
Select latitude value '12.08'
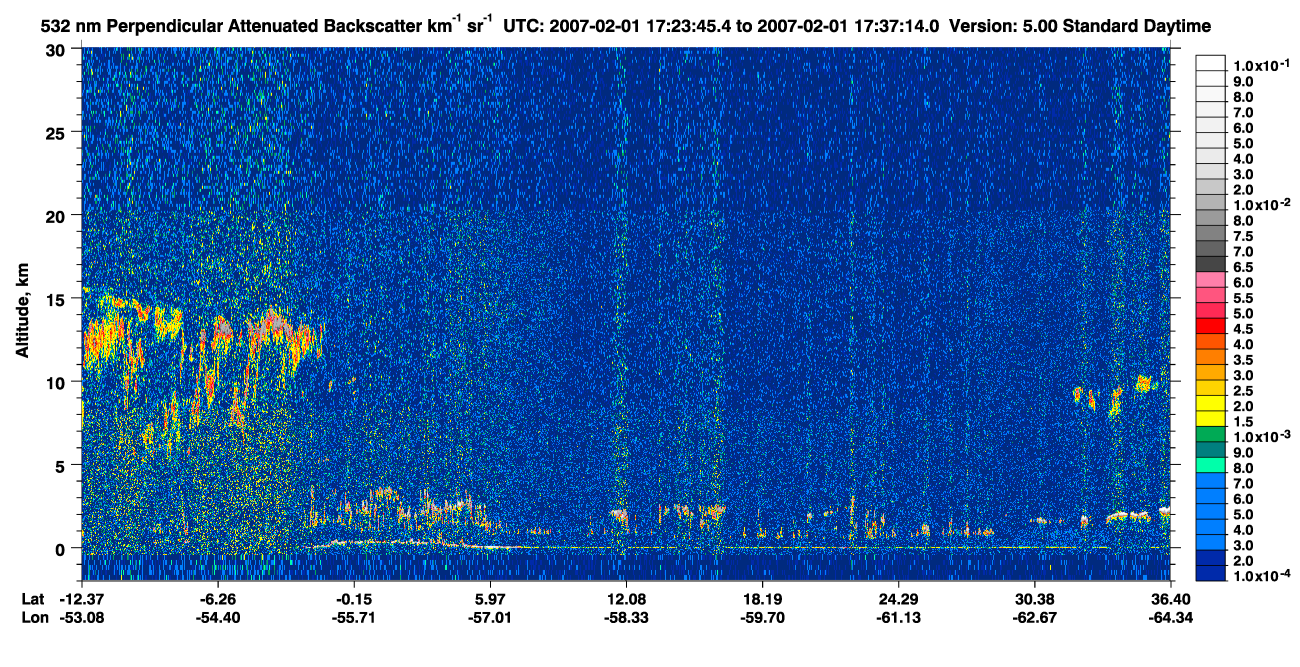tap(626, 599)
